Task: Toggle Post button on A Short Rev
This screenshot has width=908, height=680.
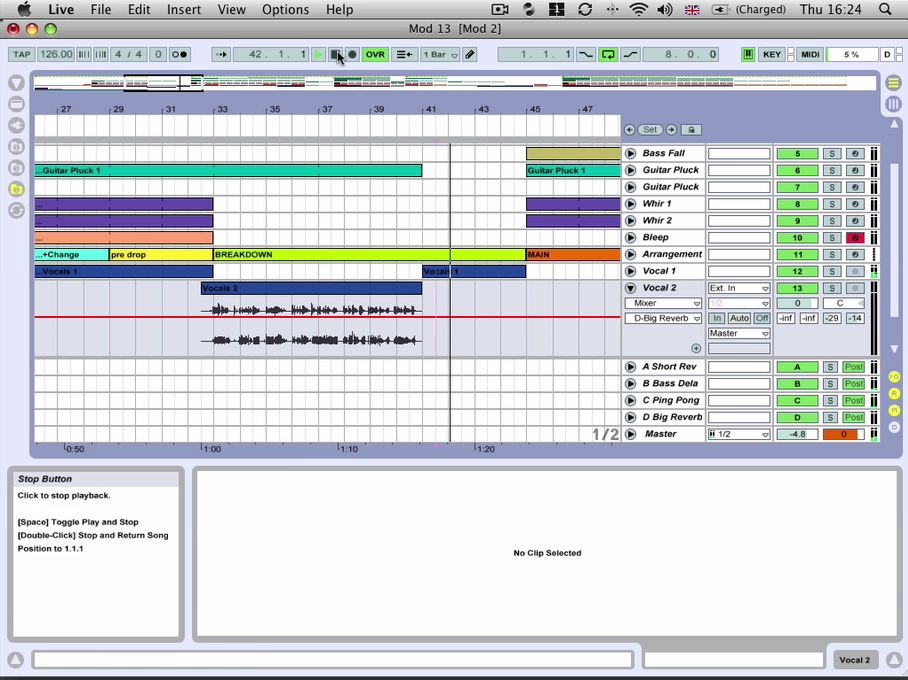Action: pos(853,367)
